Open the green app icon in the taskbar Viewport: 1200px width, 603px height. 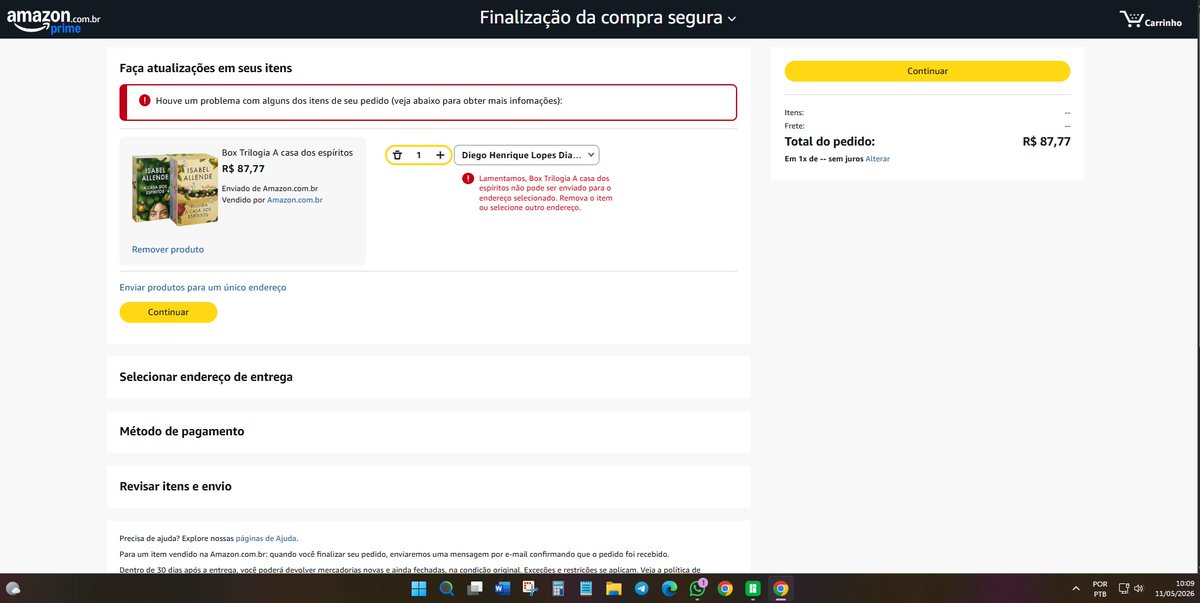(752, 588)
